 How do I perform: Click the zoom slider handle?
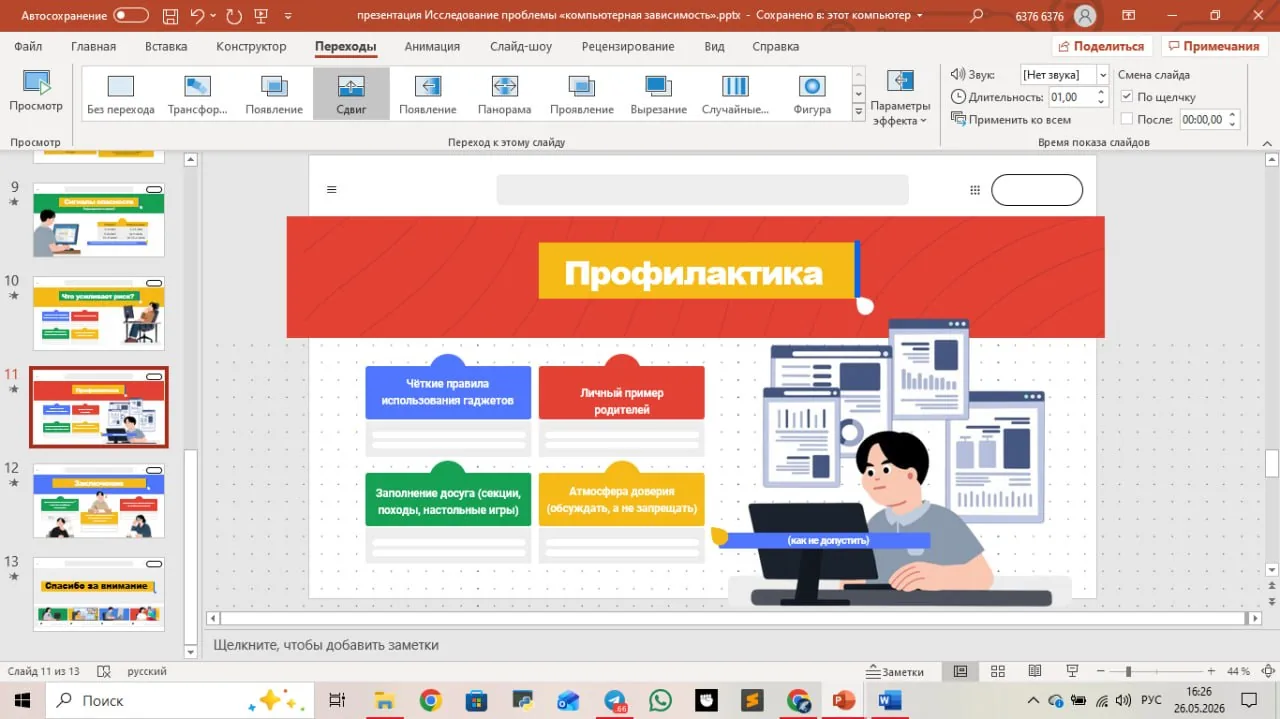(1128, 671)
